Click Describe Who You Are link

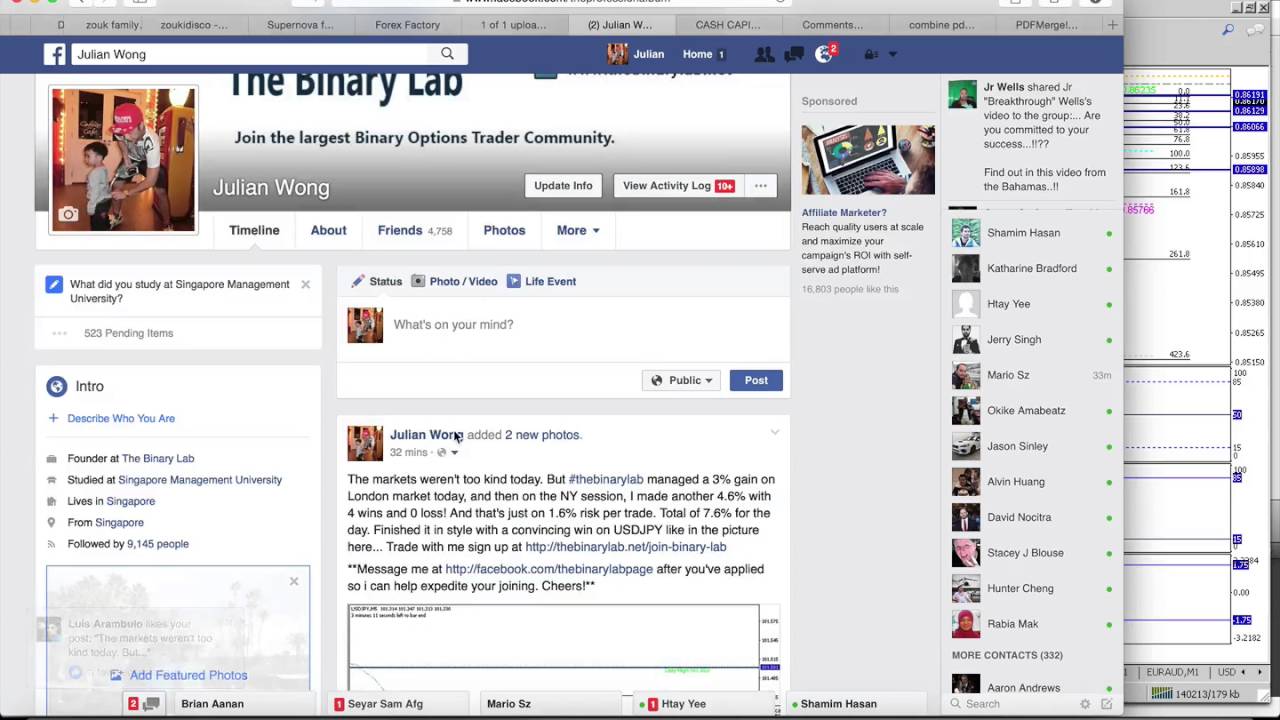(x=120, y=418)
